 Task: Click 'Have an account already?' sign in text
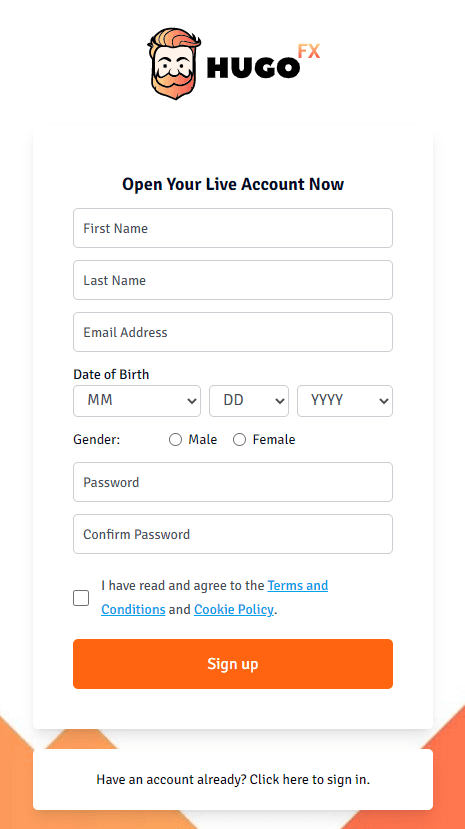pos(233,779)
